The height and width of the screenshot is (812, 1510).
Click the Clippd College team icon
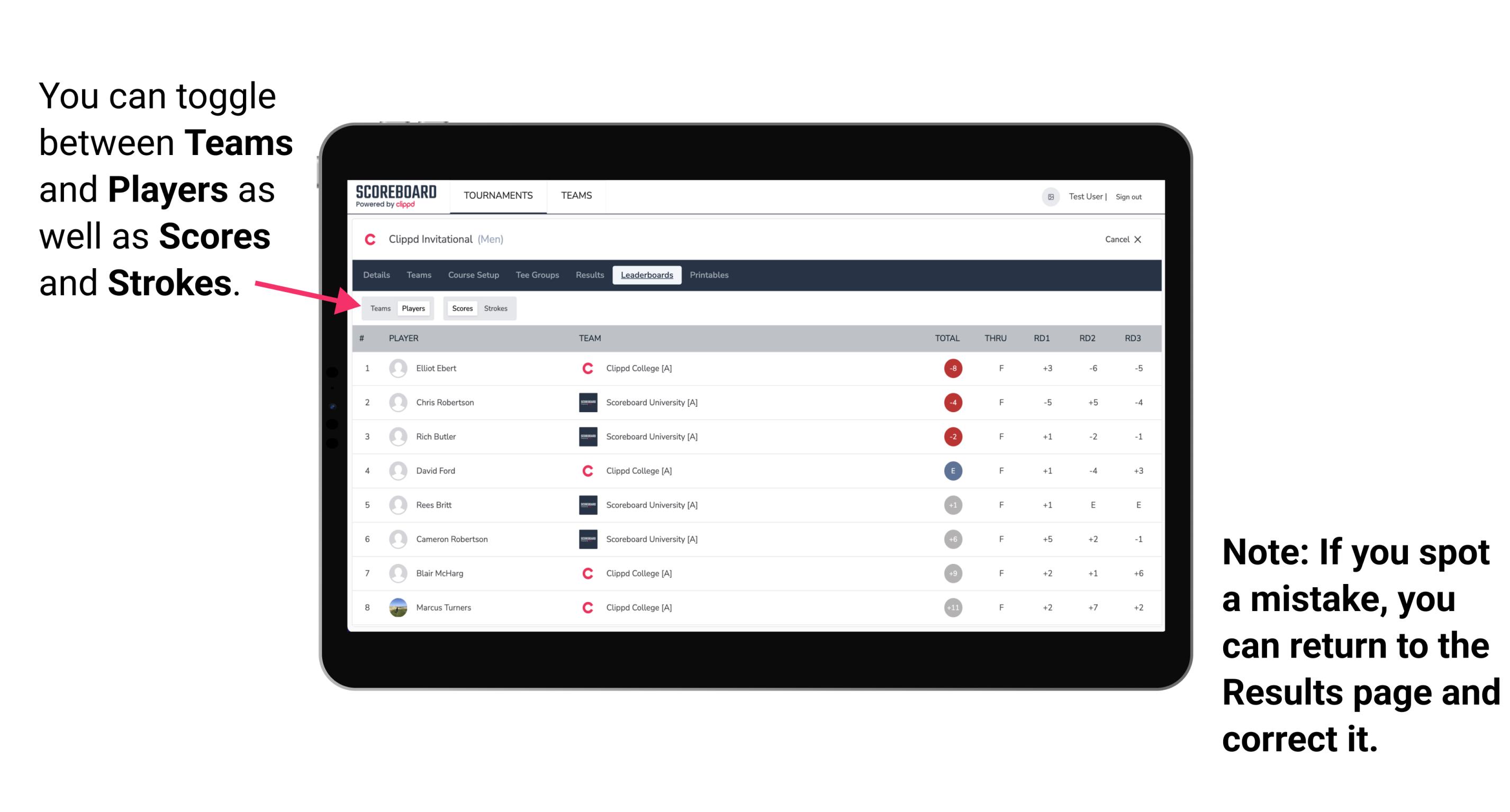585,367
